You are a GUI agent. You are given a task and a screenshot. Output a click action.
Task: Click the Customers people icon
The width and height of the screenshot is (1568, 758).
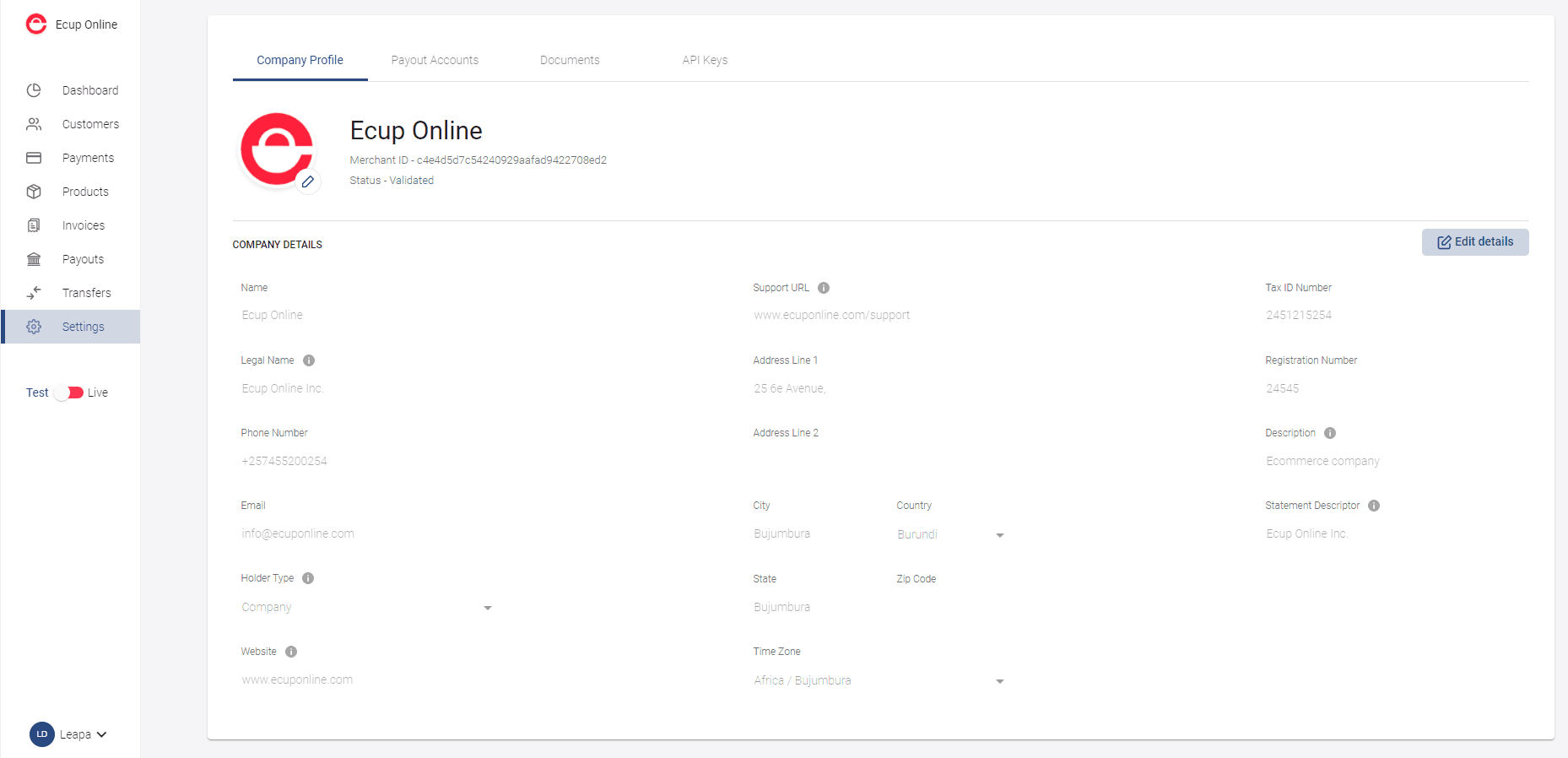pos(34,124)
